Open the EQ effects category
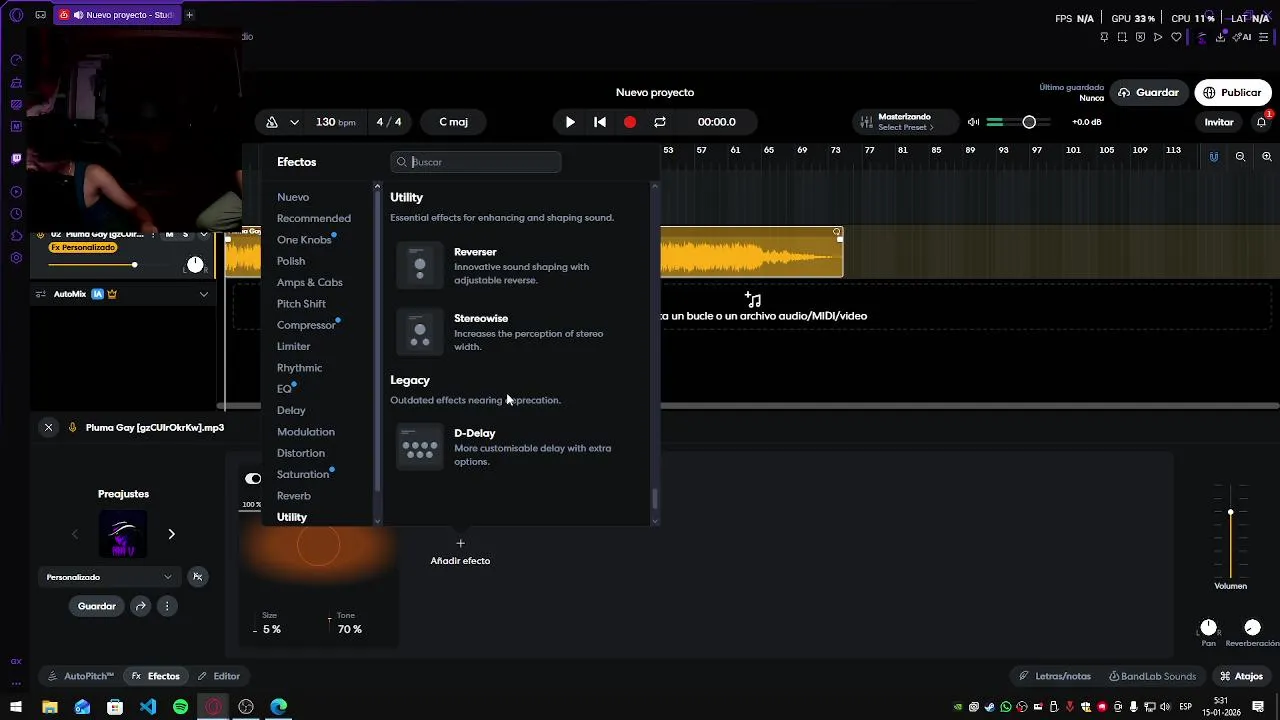Screen dimensions: 1280x720 (x=284, y=389)
